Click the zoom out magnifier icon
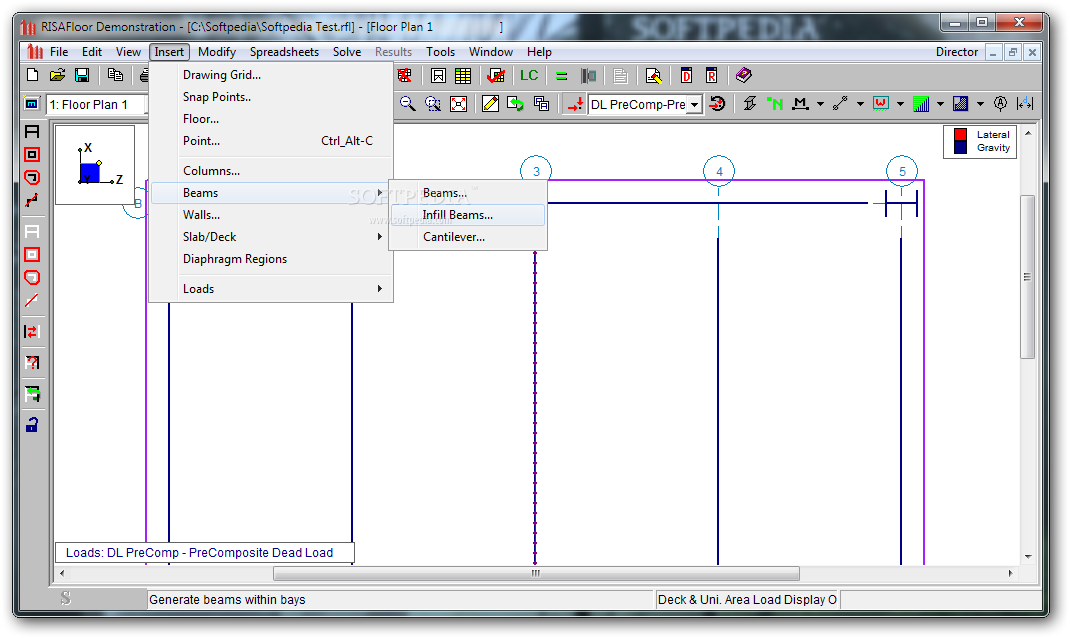This screenshot has width=1070, height=638. (x=407, y=104)
